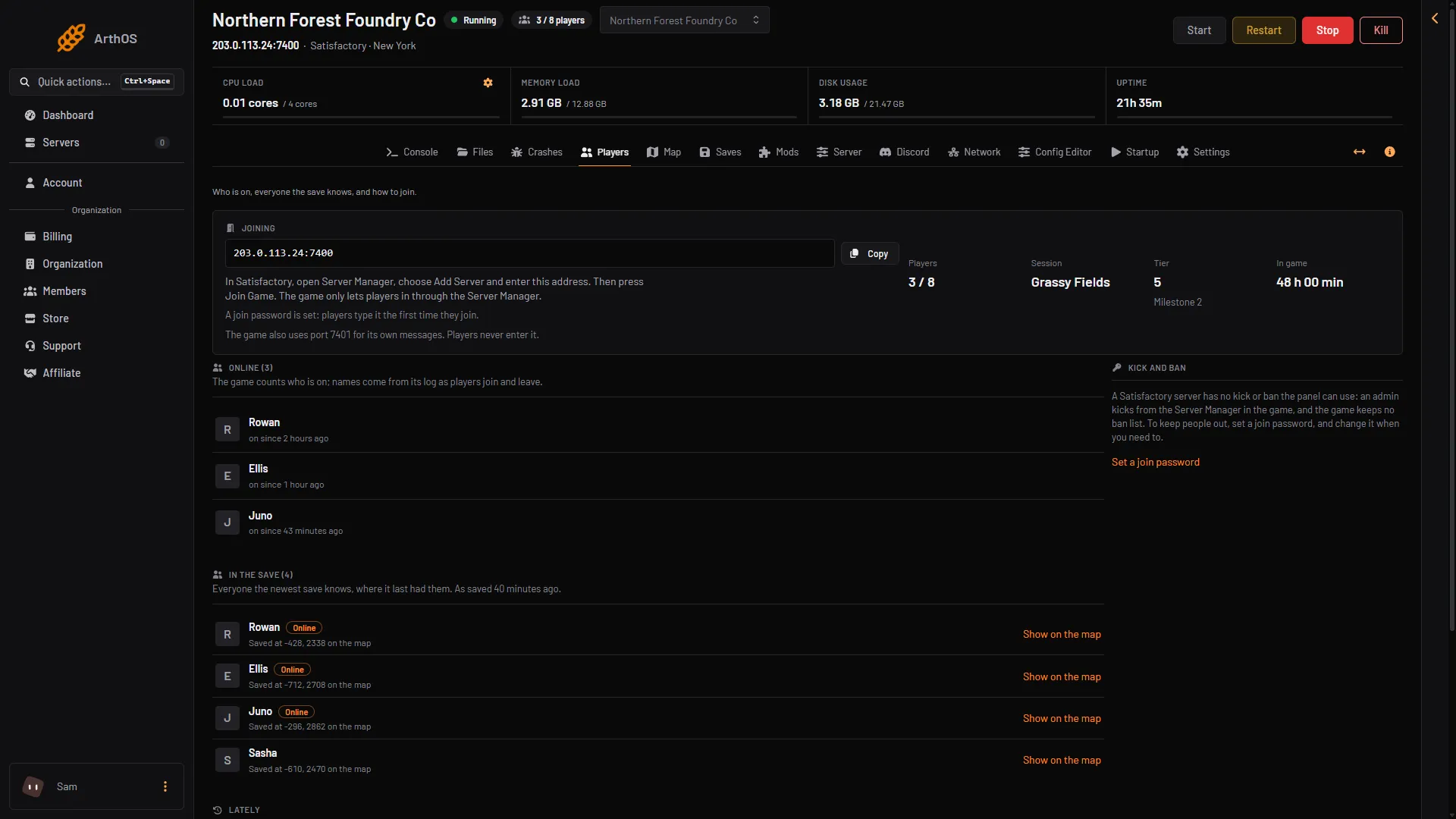
Task: Click the red Stop button
Action: tap(1327, 30)
